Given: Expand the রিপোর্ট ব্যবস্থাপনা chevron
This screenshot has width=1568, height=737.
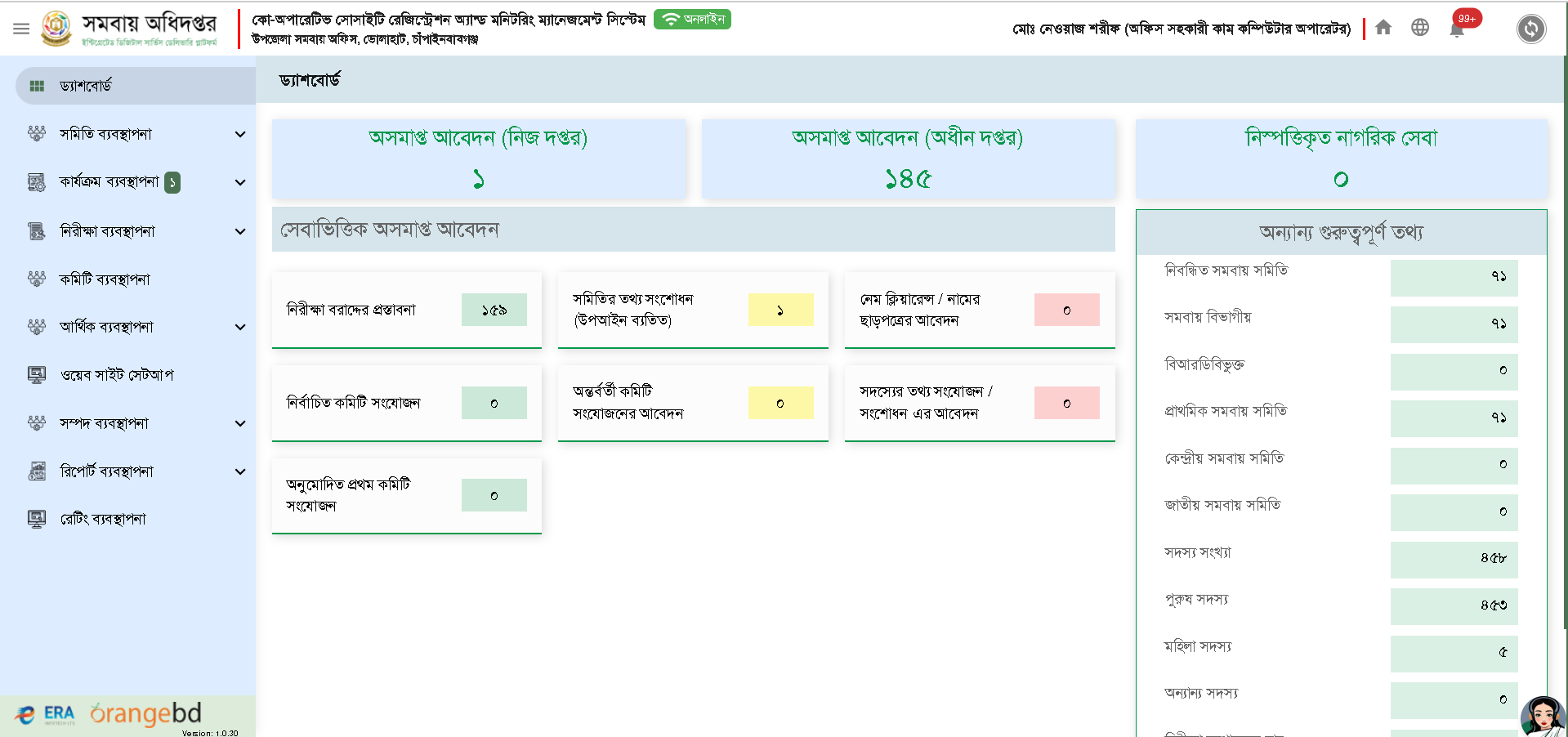Looking at the screenshot, I should tap(240, 471).
